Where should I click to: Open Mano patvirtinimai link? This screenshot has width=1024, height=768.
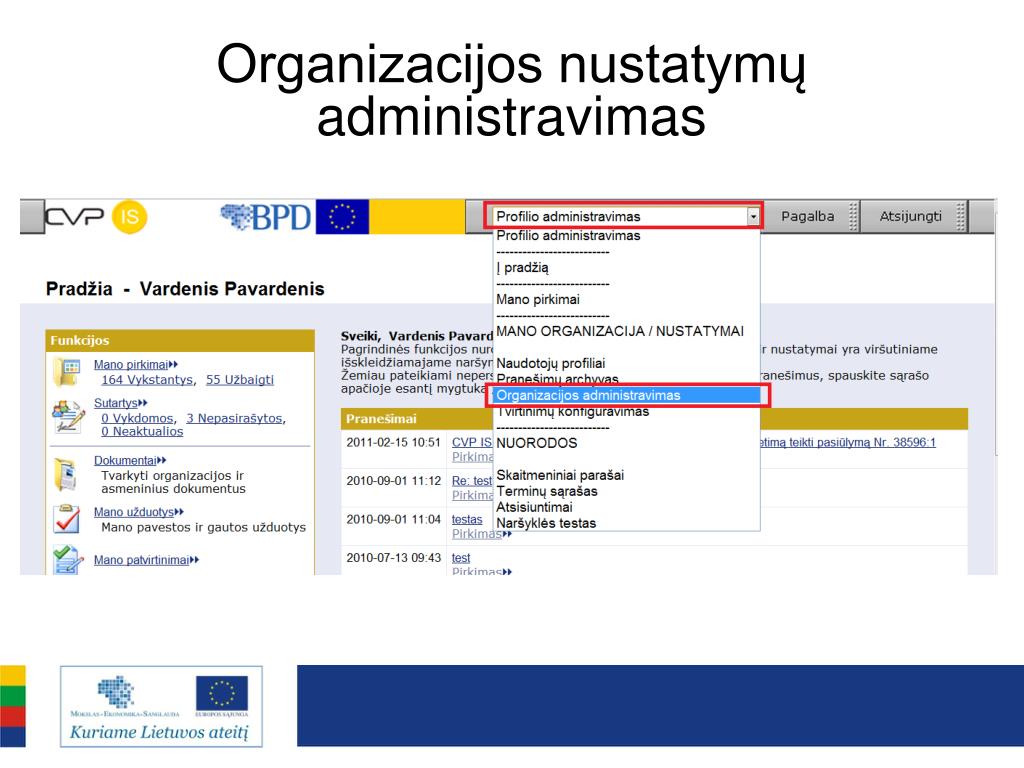(146, 560)
